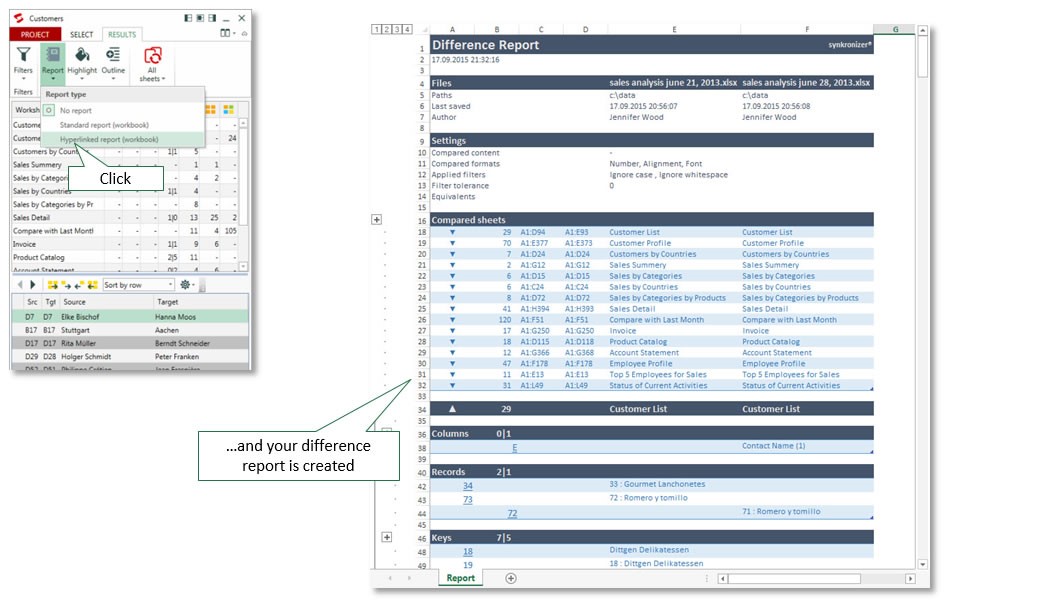
Task: Expand the Highlight dropdown arrow
Action: point(82,79)
